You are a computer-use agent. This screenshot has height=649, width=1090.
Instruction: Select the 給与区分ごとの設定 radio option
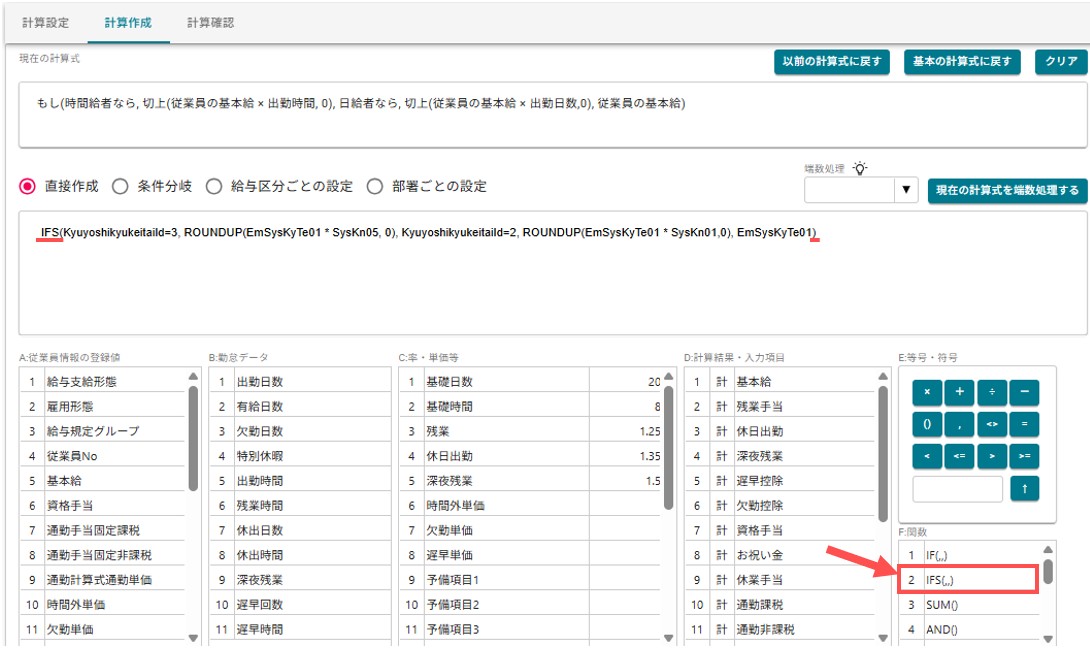tap(213, 186)
